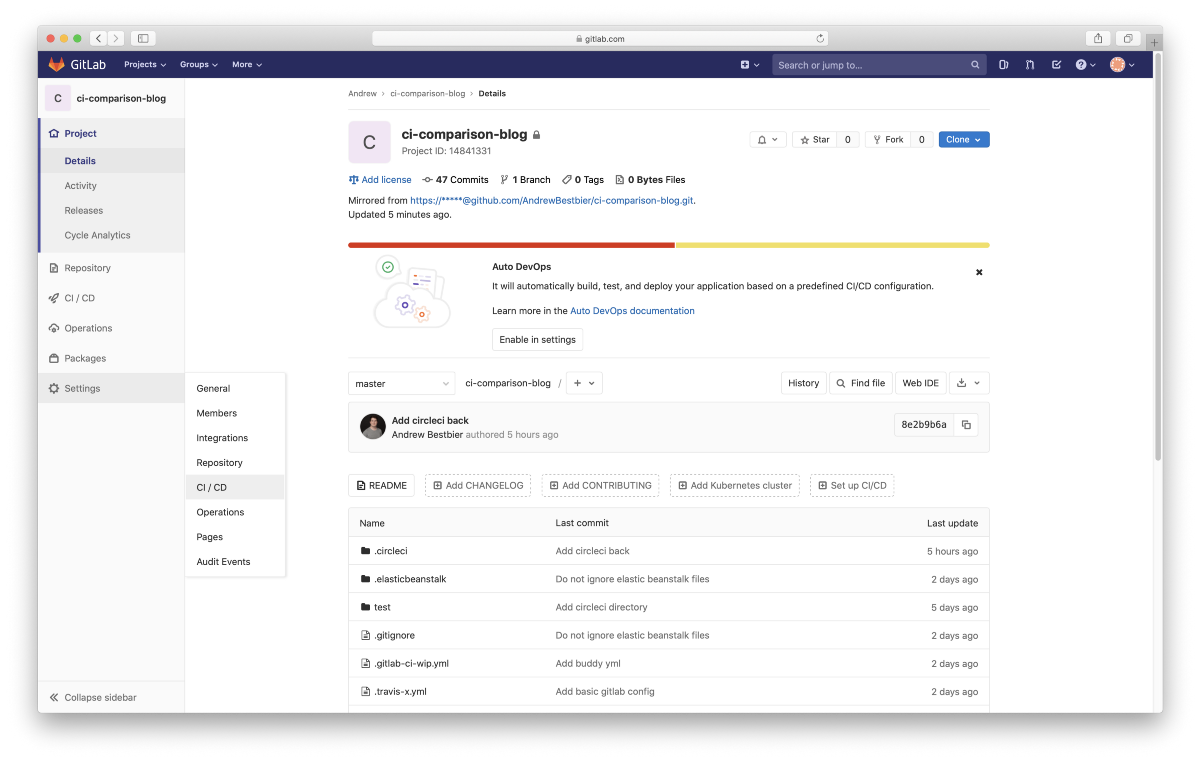
Task: Click the .gitlab-ci-wip.yml file icon
Action: 365,663
